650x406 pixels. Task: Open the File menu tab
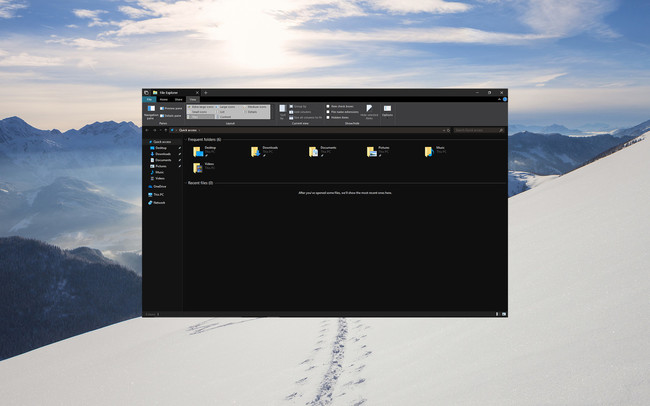[149, 99]
